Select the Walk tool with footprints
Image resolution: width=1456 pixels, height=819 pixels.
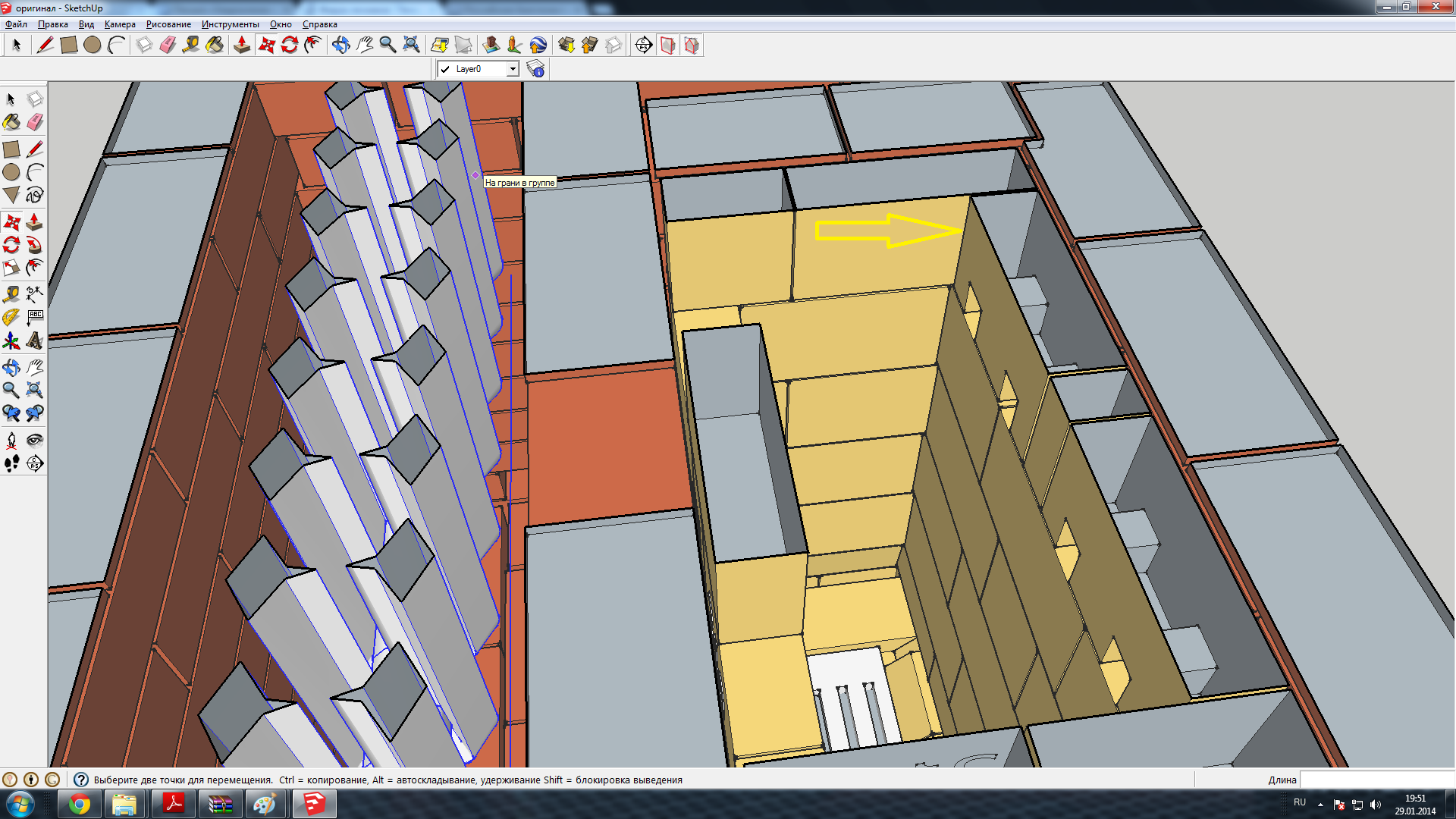[x=11, y=463]
